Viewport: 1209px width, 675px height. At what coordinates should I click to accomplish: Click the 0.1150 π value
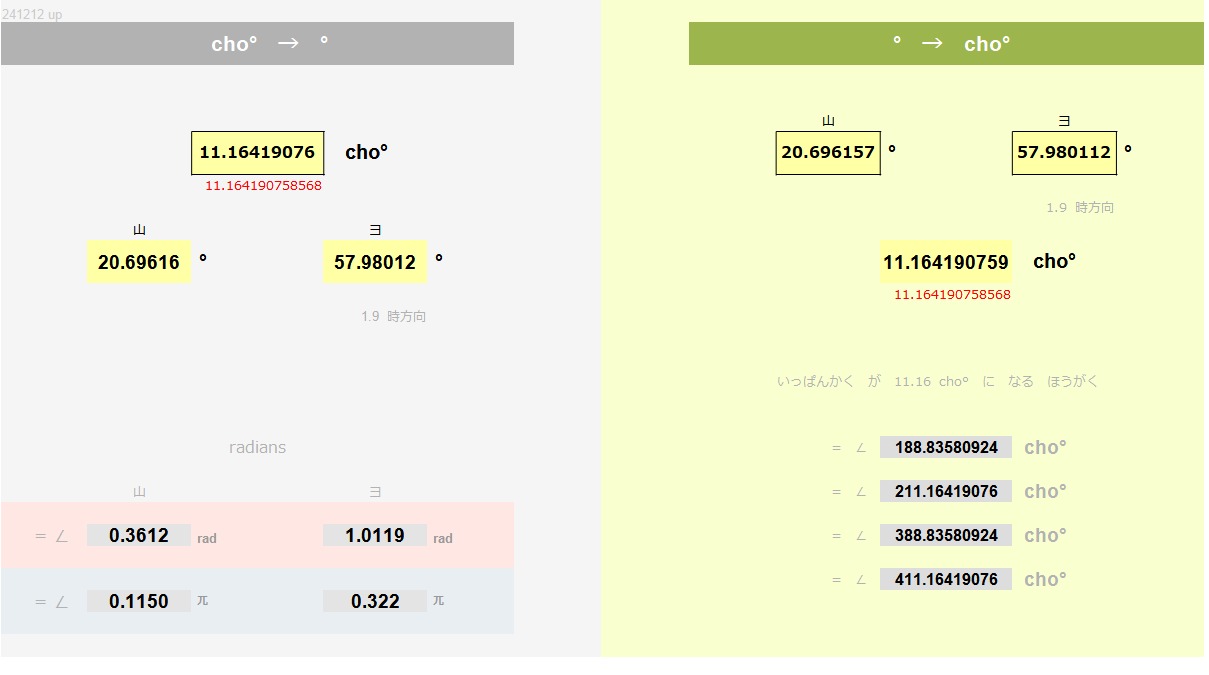[139, 601]
